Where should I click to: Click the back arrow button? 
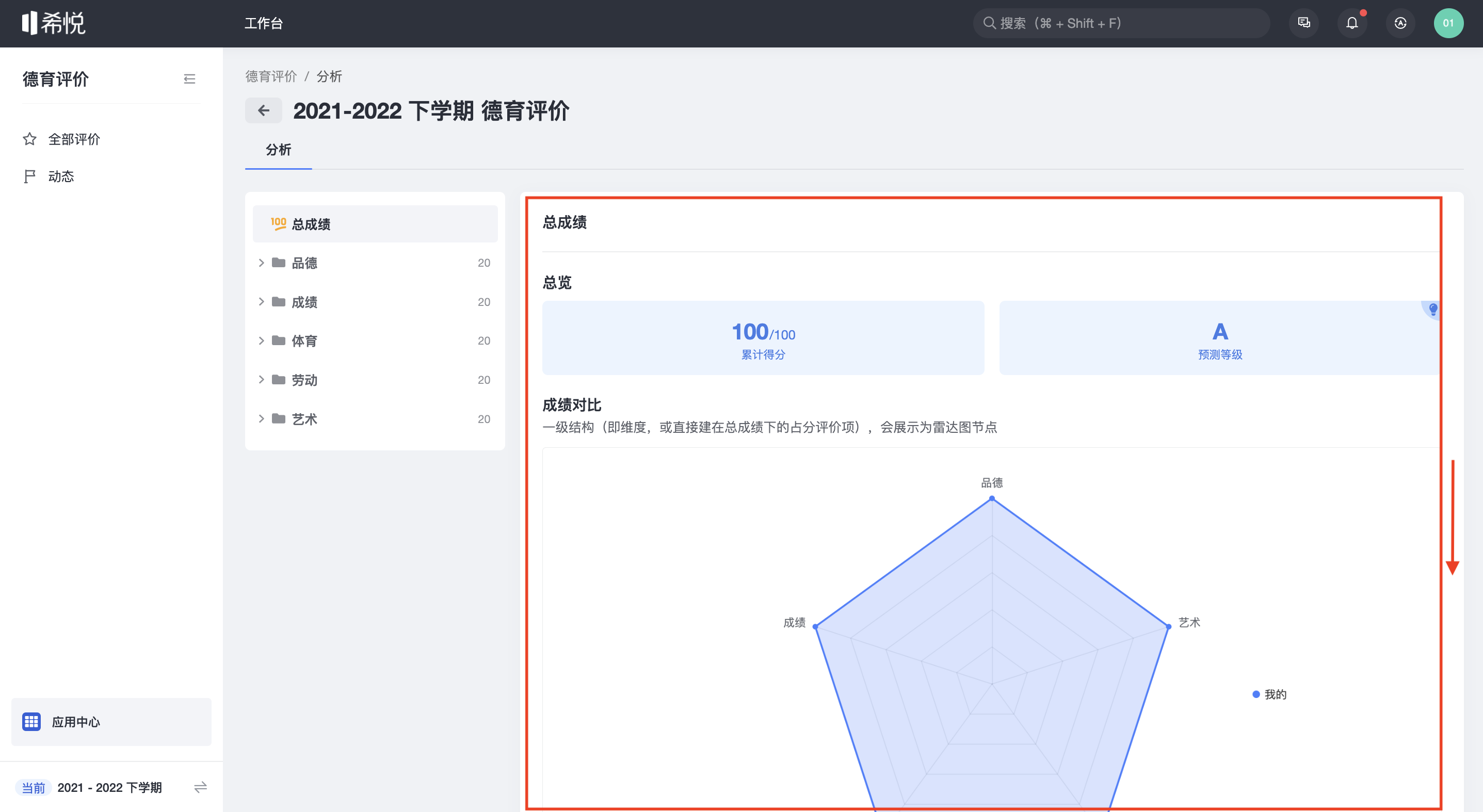tap(264, 110)
